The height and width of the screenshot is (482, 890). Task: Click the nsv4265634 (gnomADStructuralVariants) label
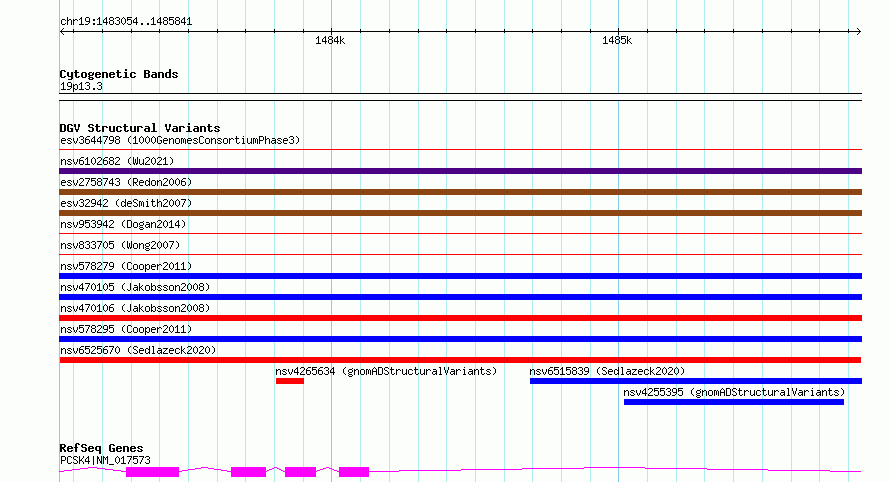(386, 371)
